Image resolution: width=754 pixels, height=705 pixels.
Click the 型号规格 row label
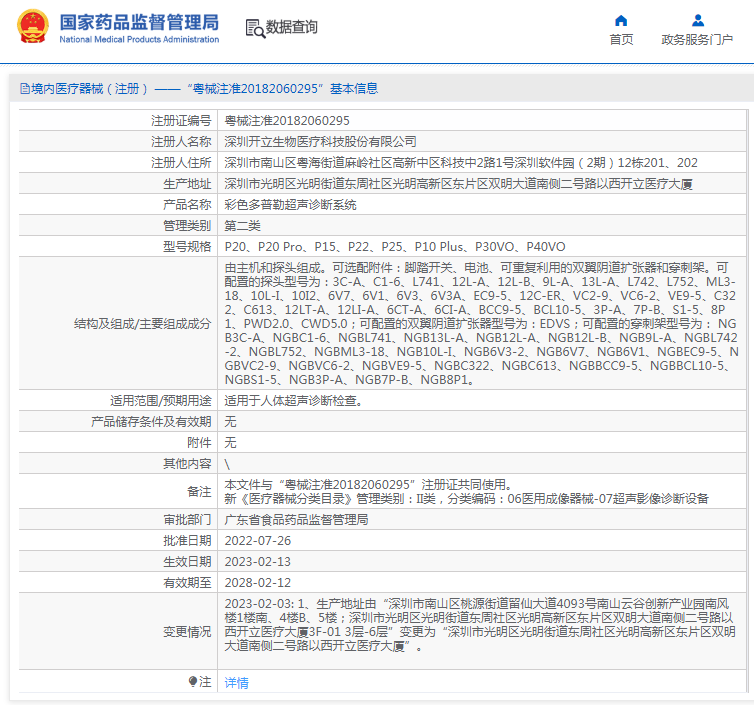click(x=187, y=247)
